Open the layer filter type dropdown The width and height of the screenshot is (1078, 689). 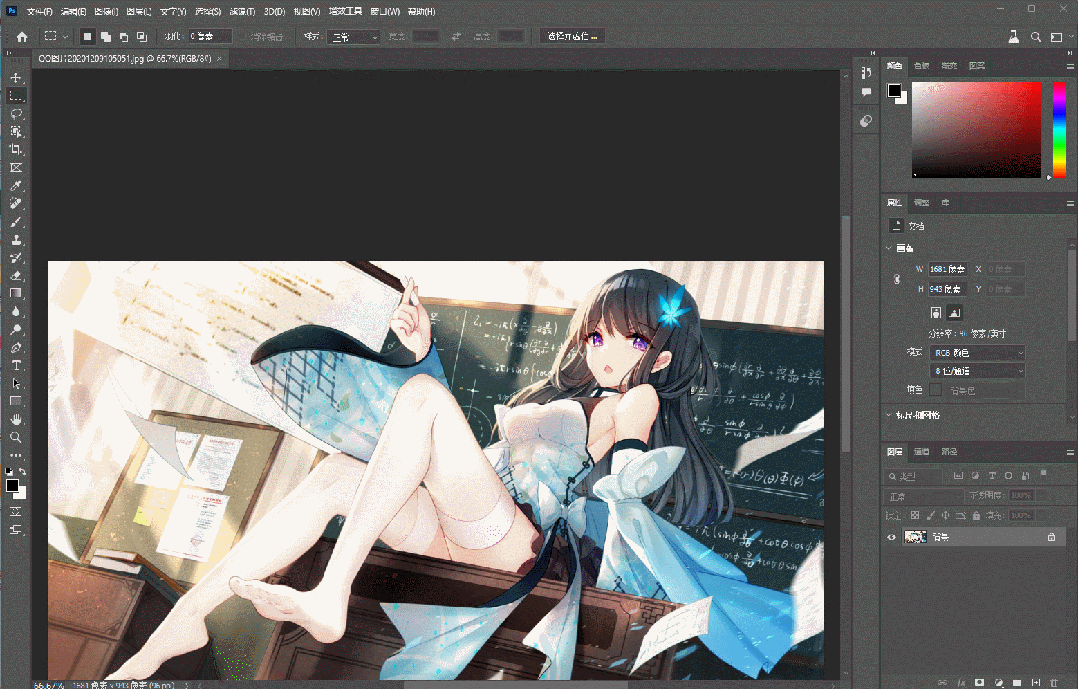pos(913,476)
